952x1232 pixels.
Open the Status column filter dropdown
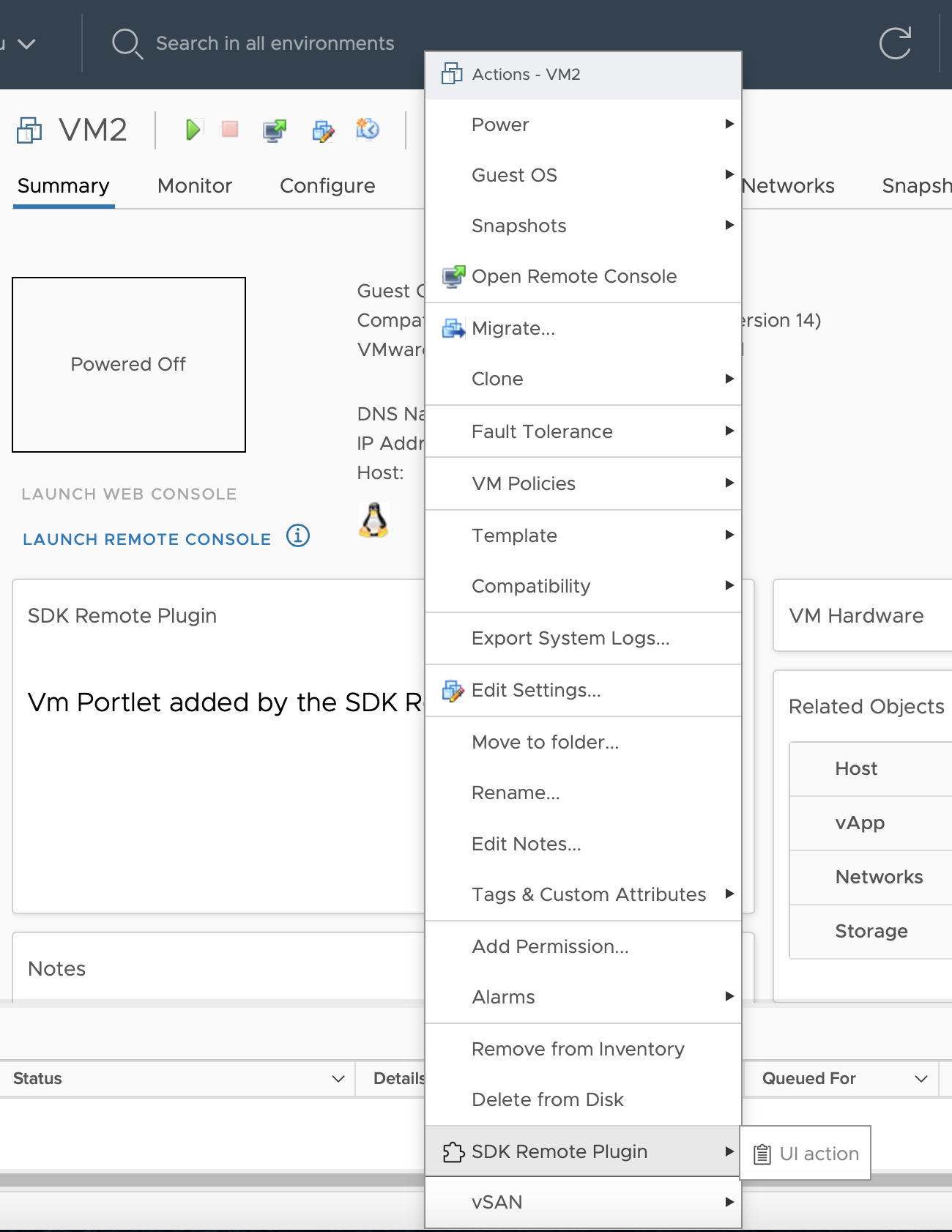338,1078
